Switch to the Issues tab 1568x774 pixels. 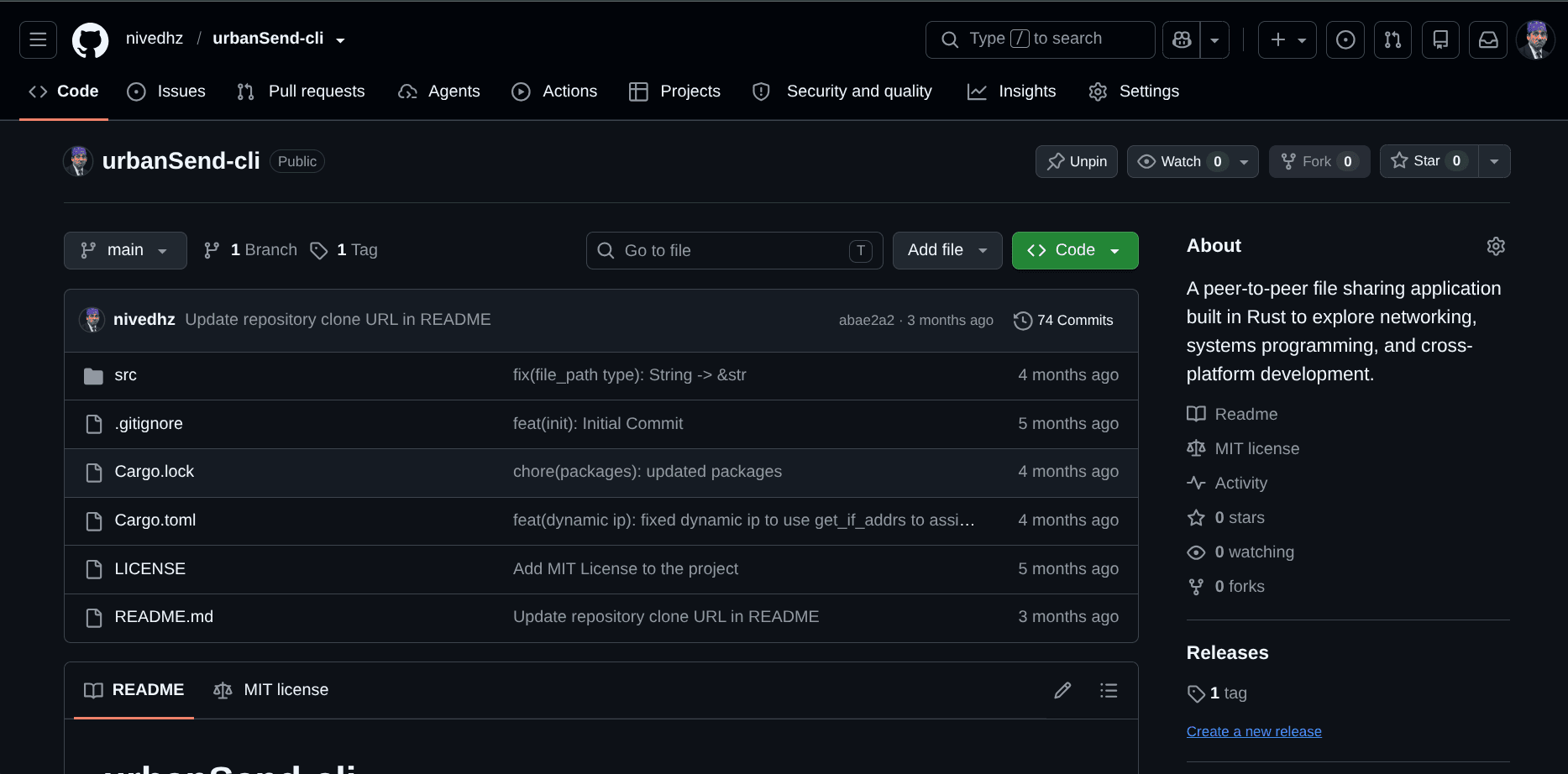pyautogui.click(x=166, y=92)
